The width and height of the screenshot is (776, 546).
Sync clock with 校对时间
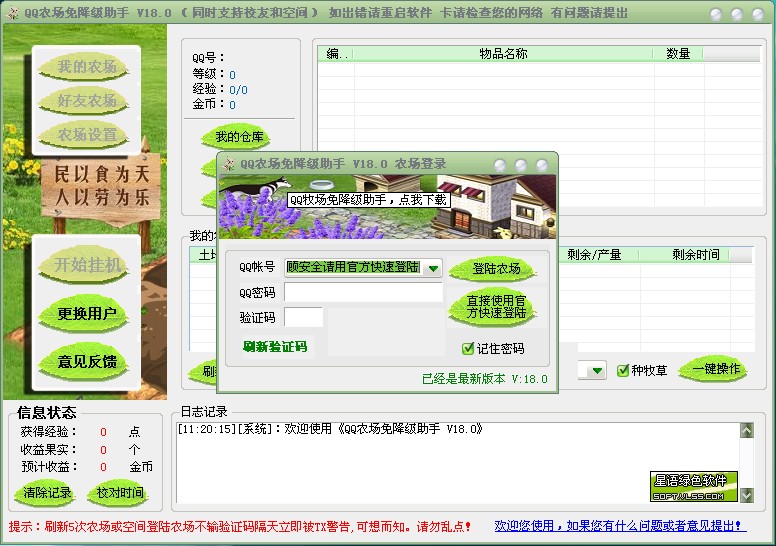[x=119, y=493]
